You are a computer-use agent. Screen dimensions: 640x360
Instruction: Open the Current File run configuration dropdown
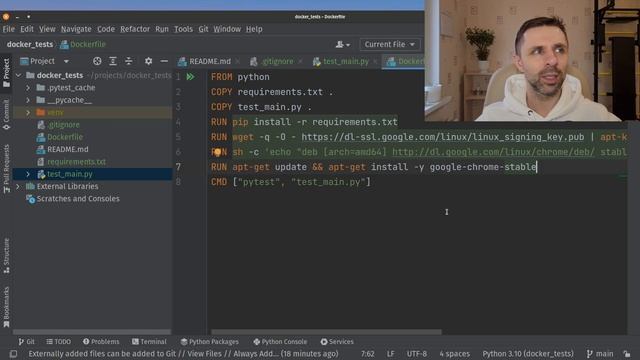[389, 44]
